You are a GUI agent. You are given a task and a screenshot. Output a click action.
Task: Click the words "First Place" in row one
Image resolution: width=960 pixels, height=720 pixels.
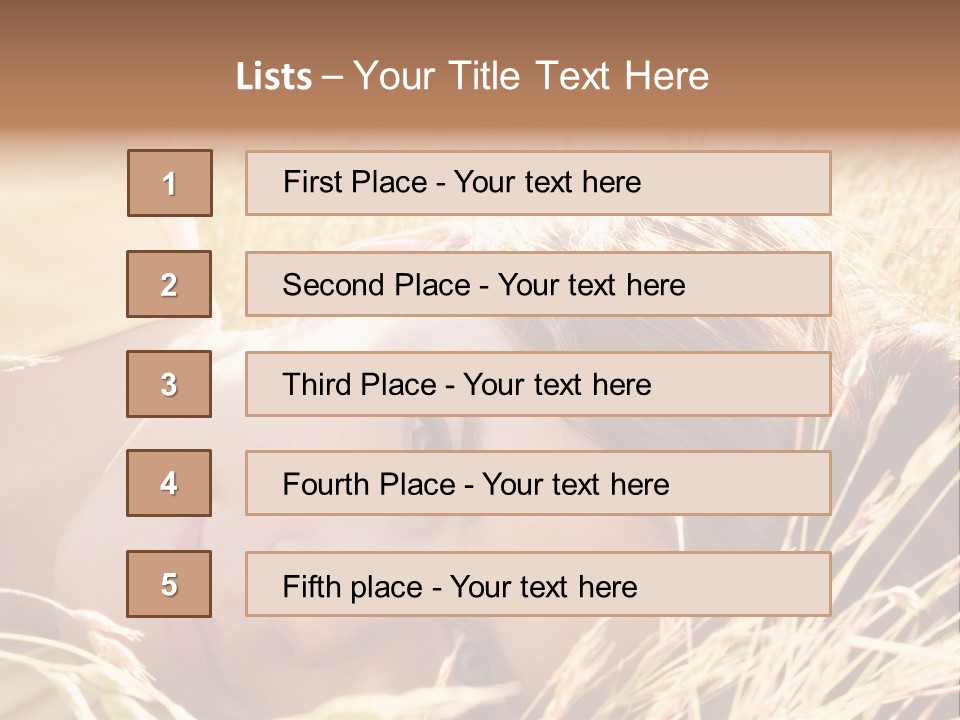(x=355, y=182)
